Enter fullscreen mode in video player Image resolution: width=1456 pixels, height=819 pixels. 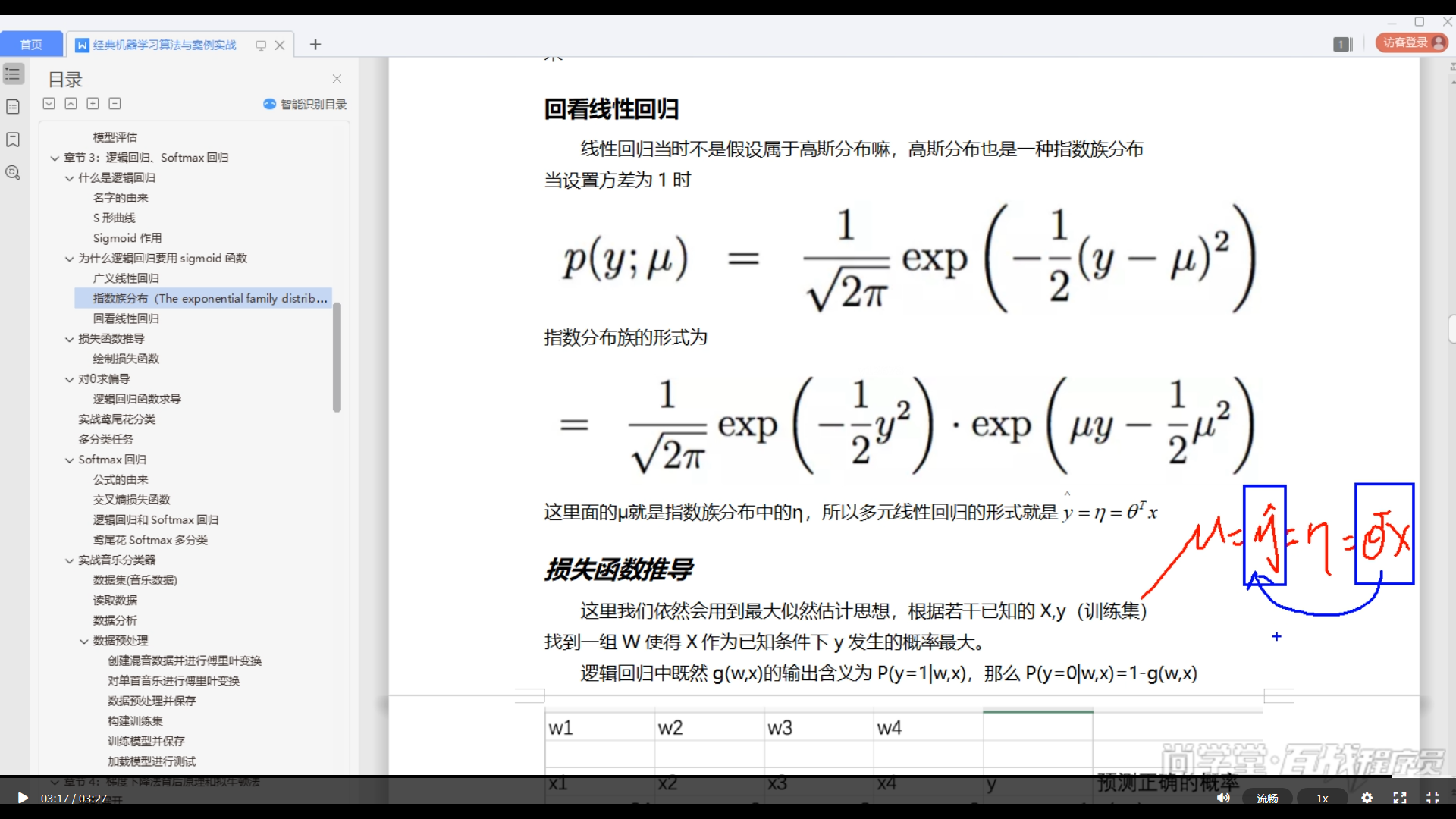click(x=1432, y=798)
